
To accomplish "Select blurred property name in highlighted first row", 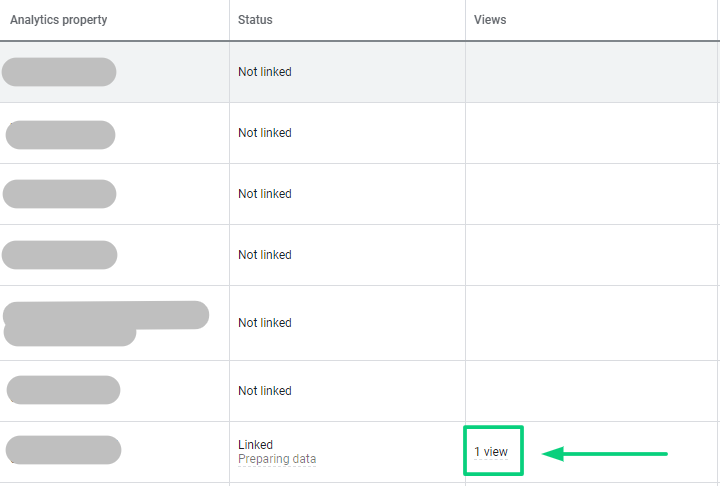I will 59,72.
